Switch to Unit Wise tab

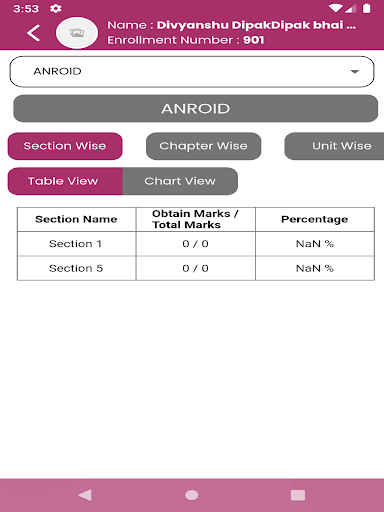[x=334, y=146]
